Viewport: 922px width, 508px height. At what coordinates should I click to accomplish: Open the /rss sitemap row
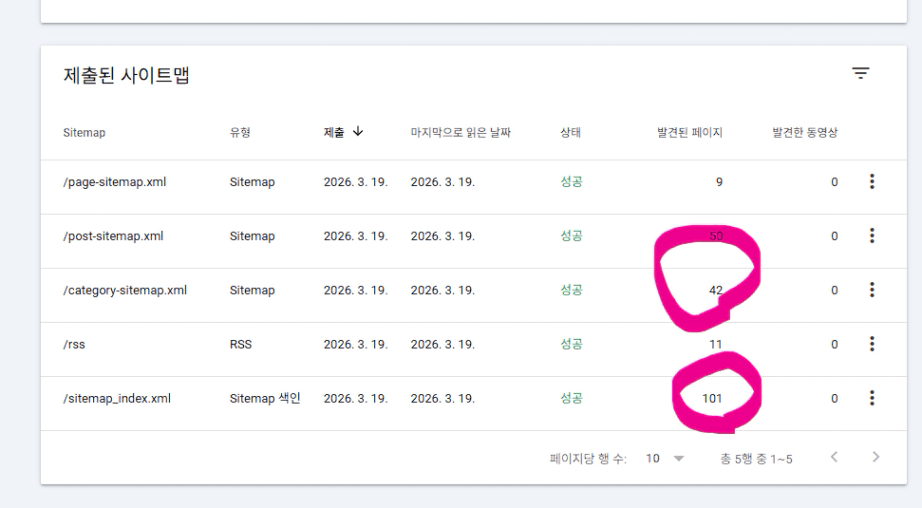pos(74,344)
